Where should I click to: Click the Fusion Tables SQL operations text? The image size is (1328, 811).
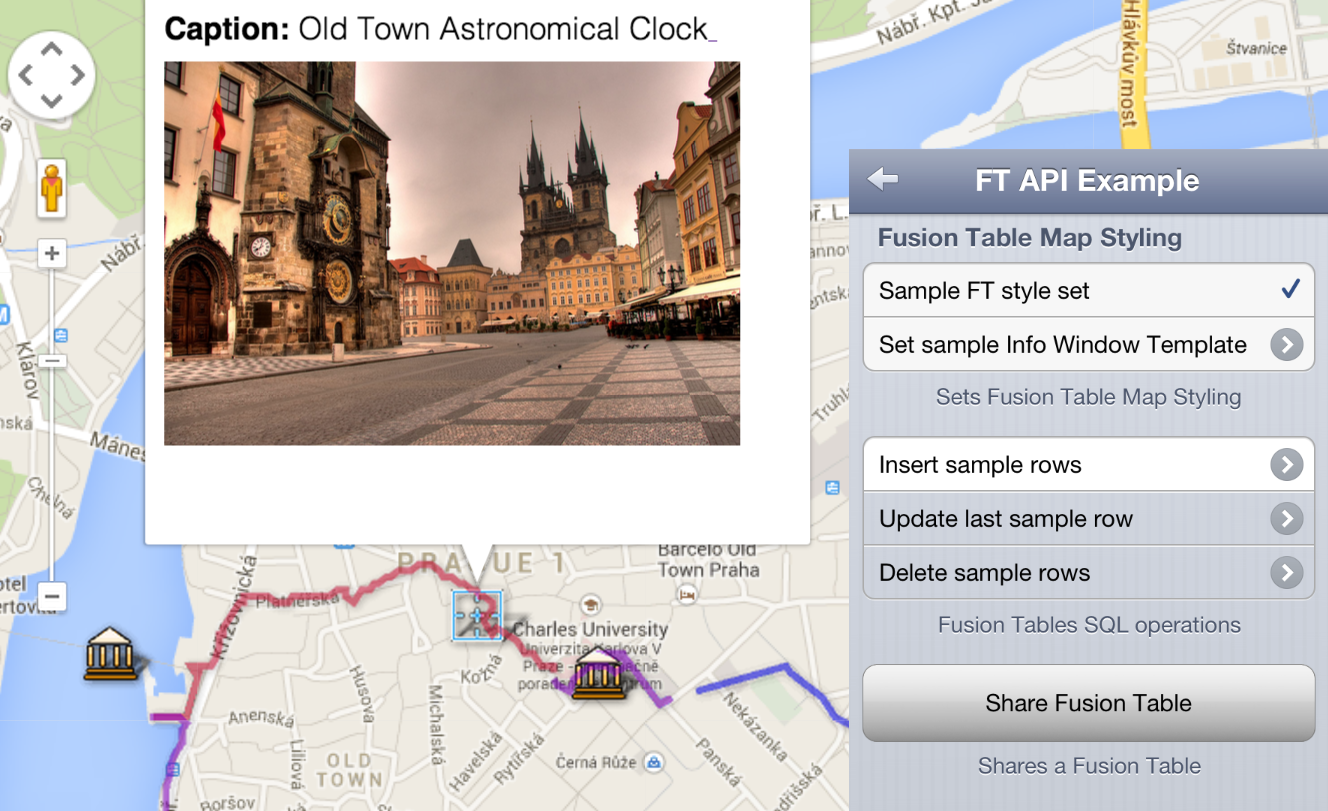pyautogui.click(x=1088, y=625)
